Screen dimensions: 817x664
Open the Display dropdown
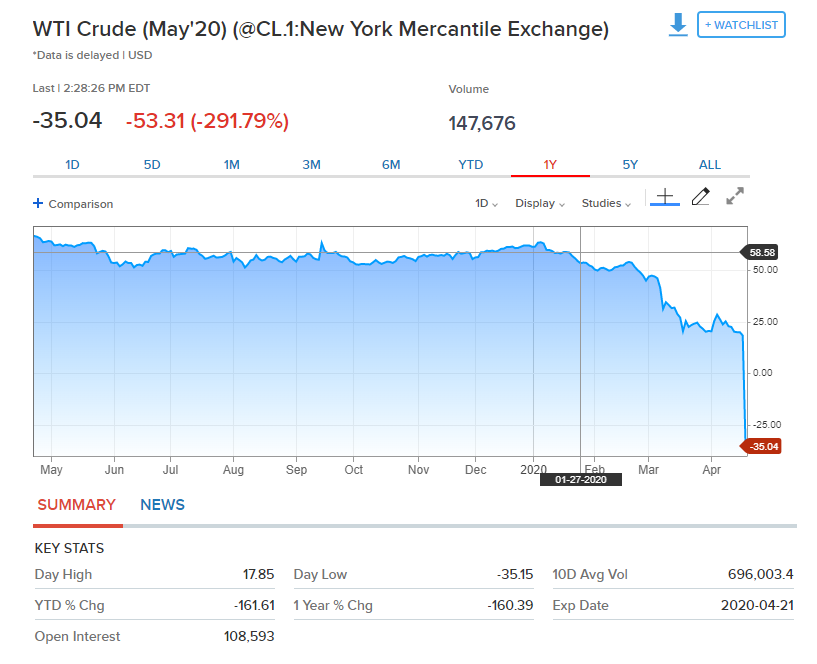[540, 203]
